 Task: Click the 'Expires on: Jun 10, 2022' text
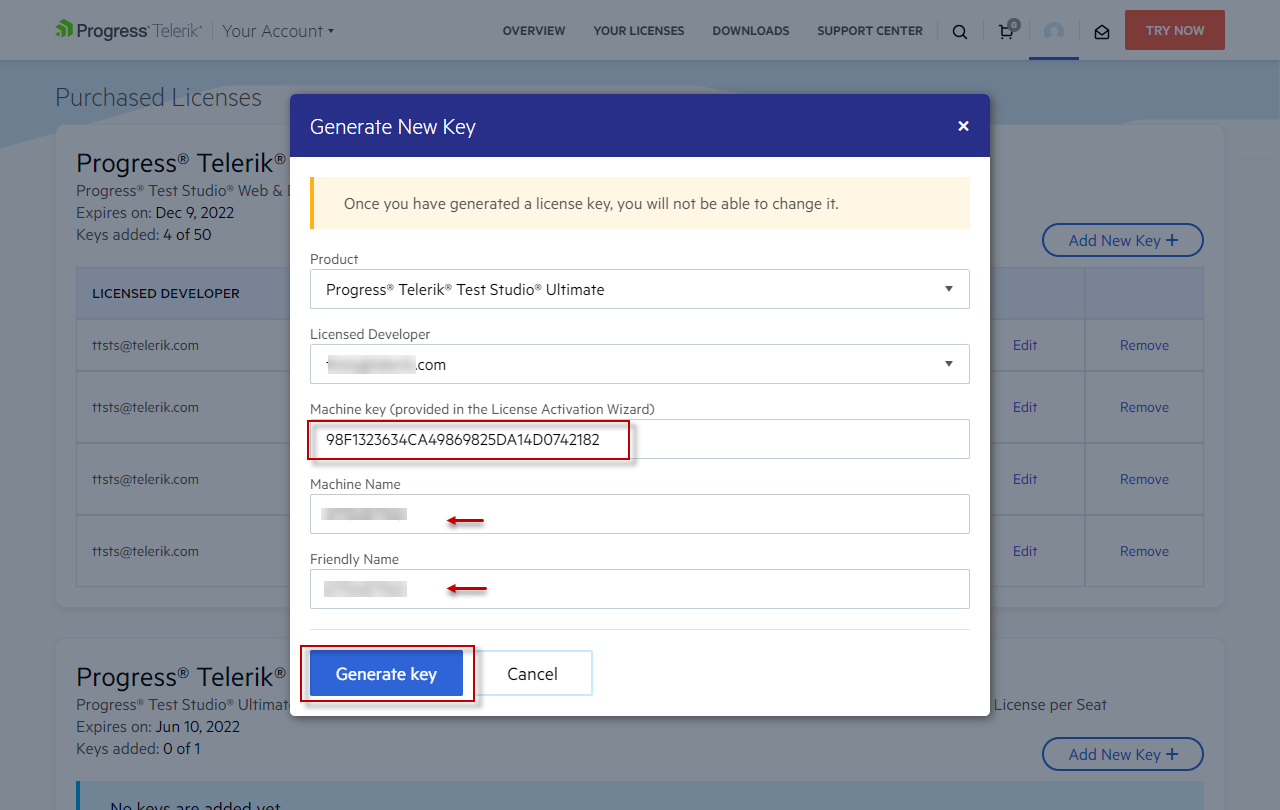tap(158, 727)
